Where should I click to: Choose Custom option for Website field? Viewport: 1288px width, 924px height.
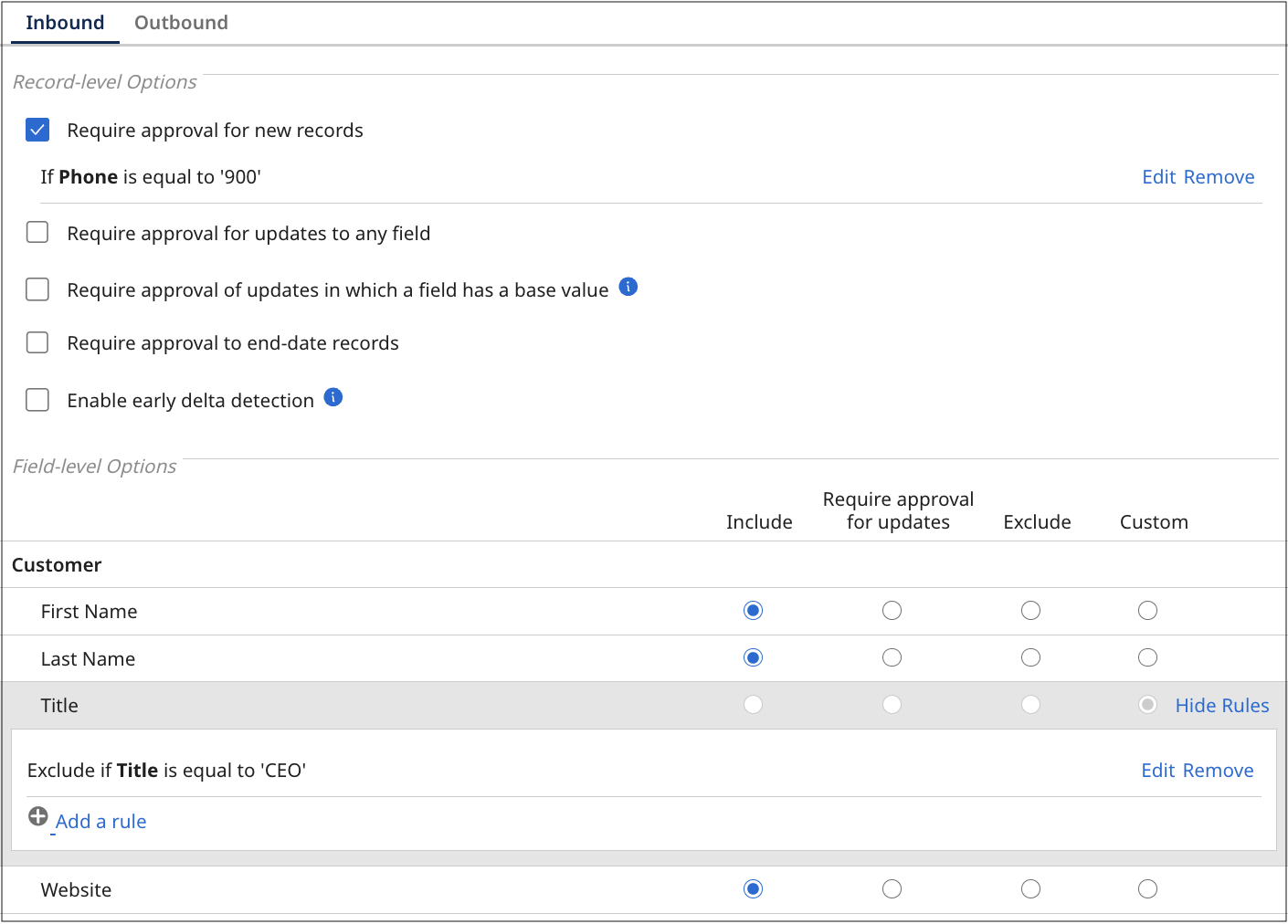click(1148, 889)
